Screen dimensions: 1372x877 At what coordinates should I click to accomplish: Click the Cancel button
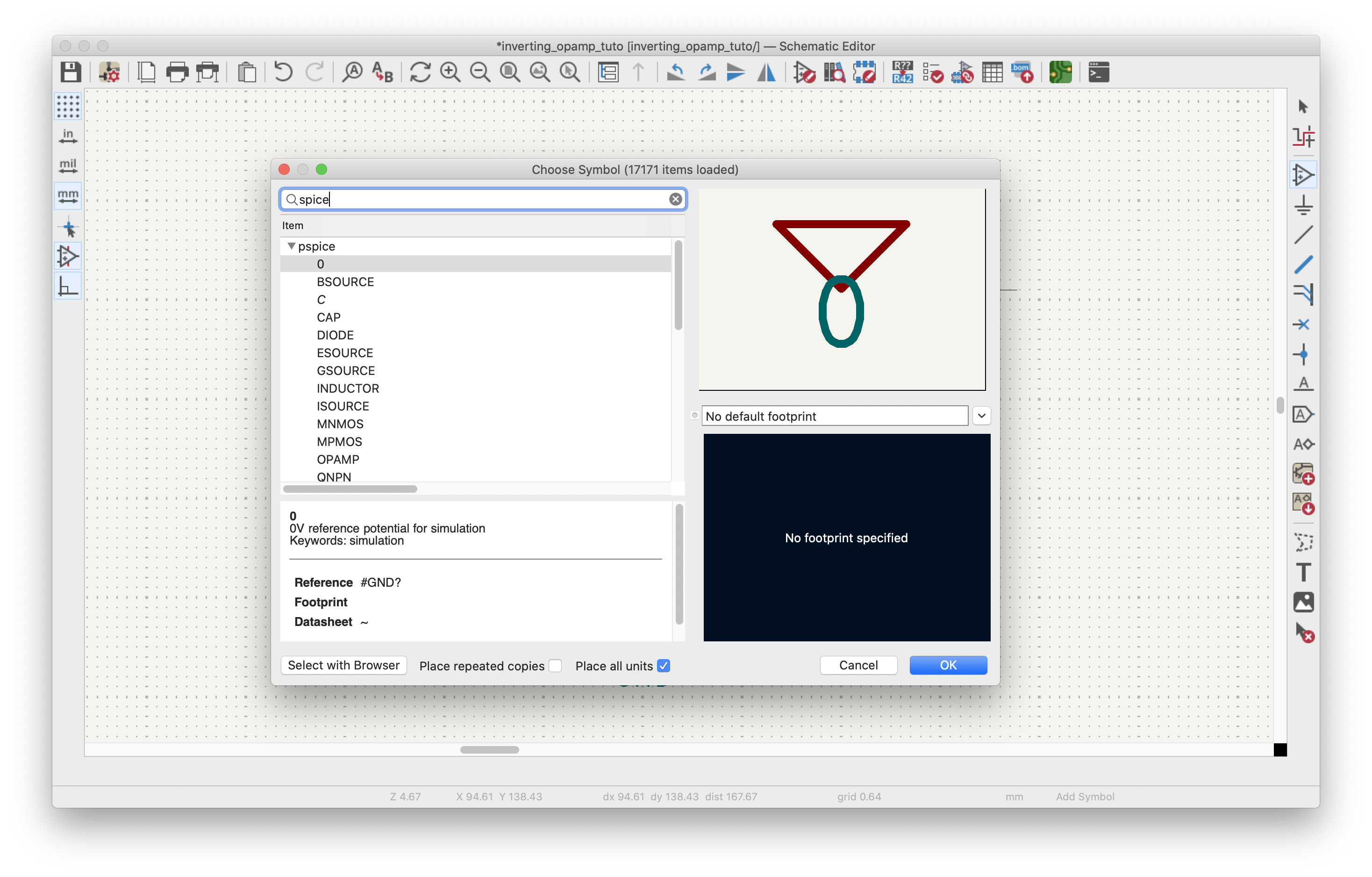click(x=857, y=665)
